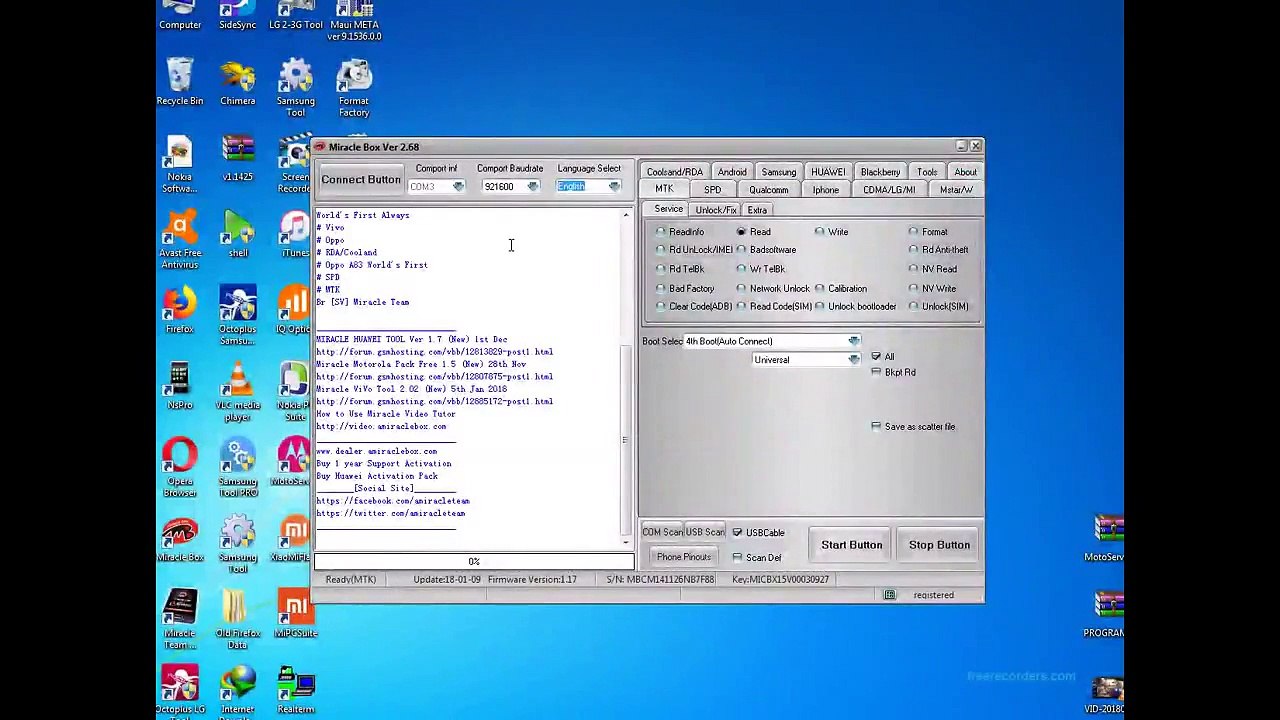The image size is (1280, 720).
Task: Switch to the SPD tab
Action: [x=712, y=190]
